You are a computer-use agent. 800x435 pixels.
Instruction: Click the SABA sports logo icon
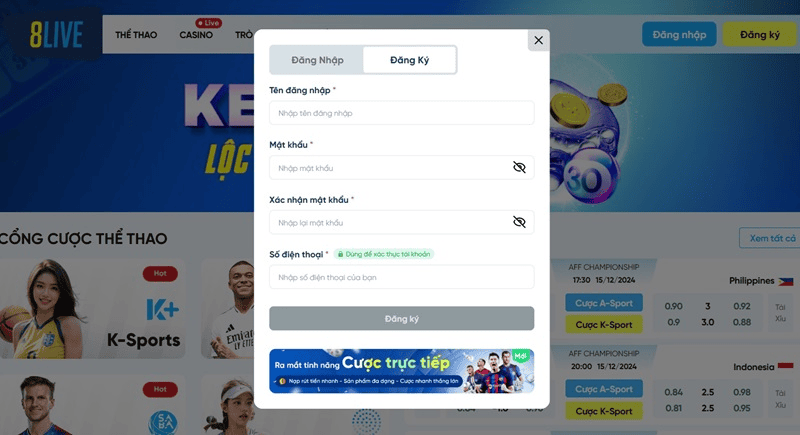click(163, 423)
